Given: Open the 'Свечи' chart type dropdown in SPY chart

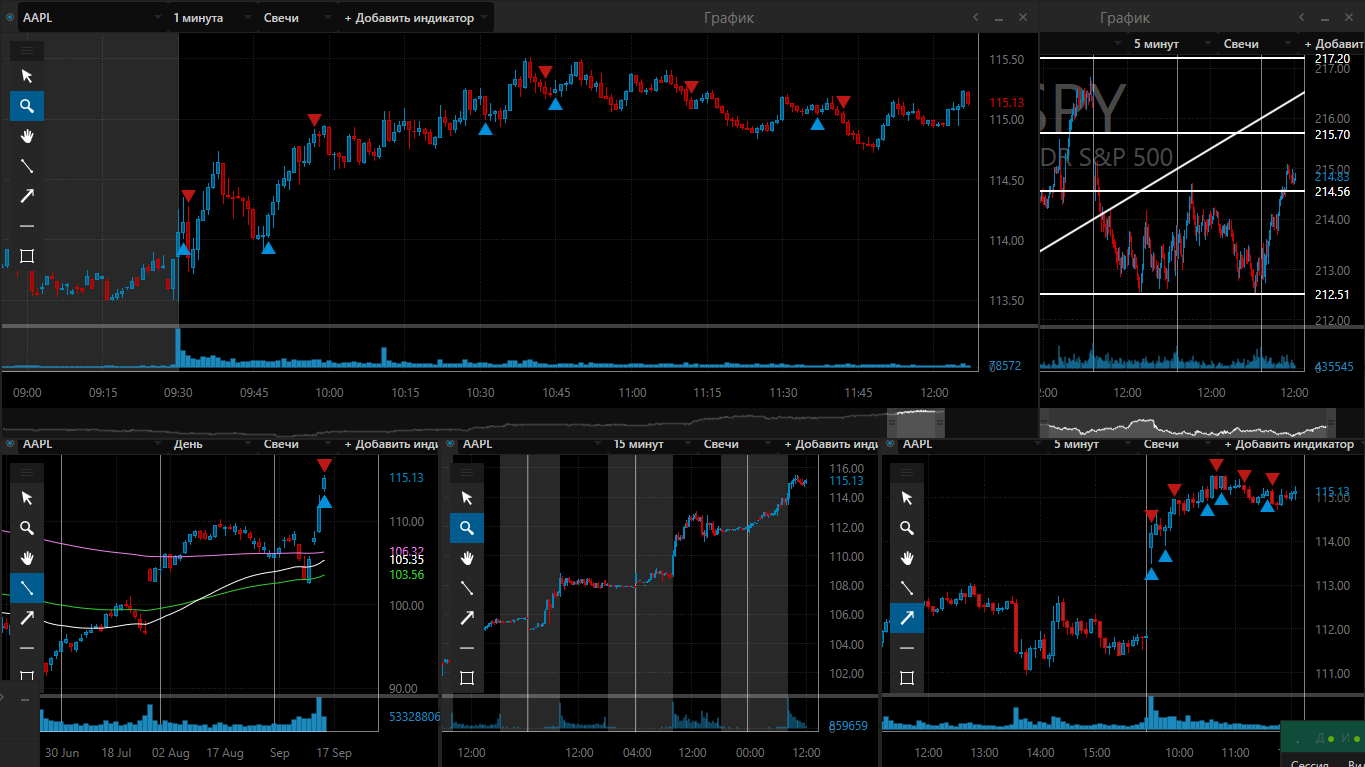Looking at the screenshot, I should (1257, 44).
